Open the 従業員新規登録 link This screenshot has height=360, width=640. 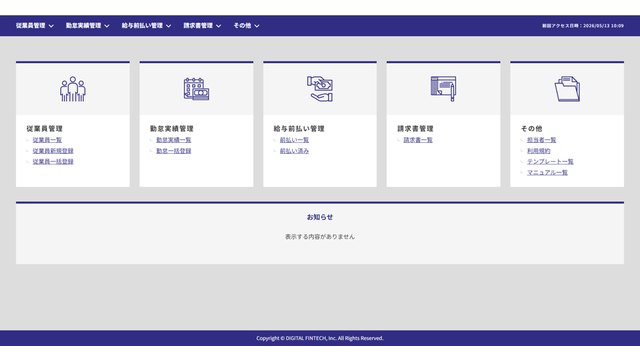point(53,151)
